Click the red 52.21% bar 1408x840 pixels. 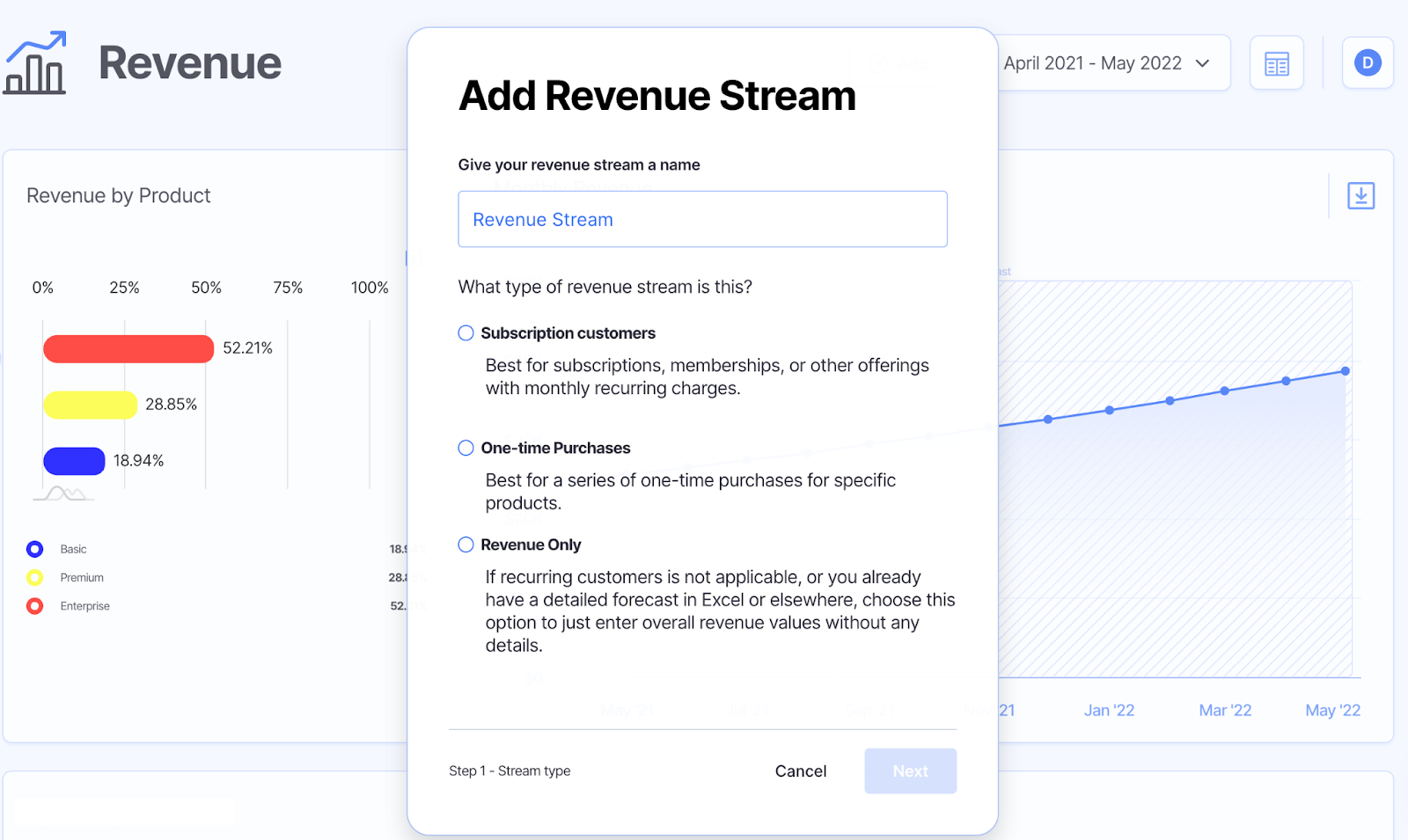point(128,348)
